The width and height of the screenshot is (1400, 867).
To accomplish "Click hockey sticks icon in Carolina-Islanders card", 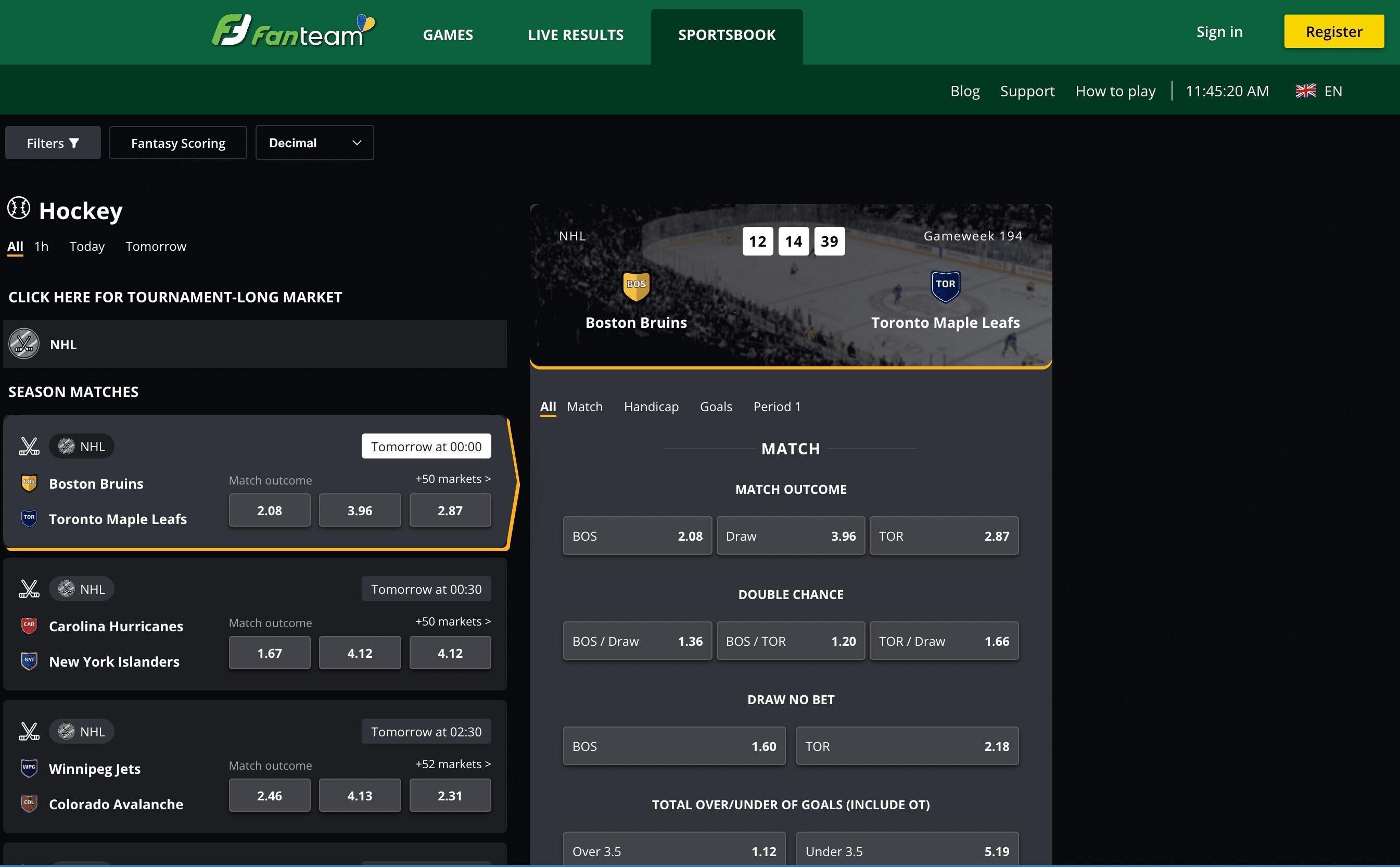I will pyautogui.click(x=29, y=589).
